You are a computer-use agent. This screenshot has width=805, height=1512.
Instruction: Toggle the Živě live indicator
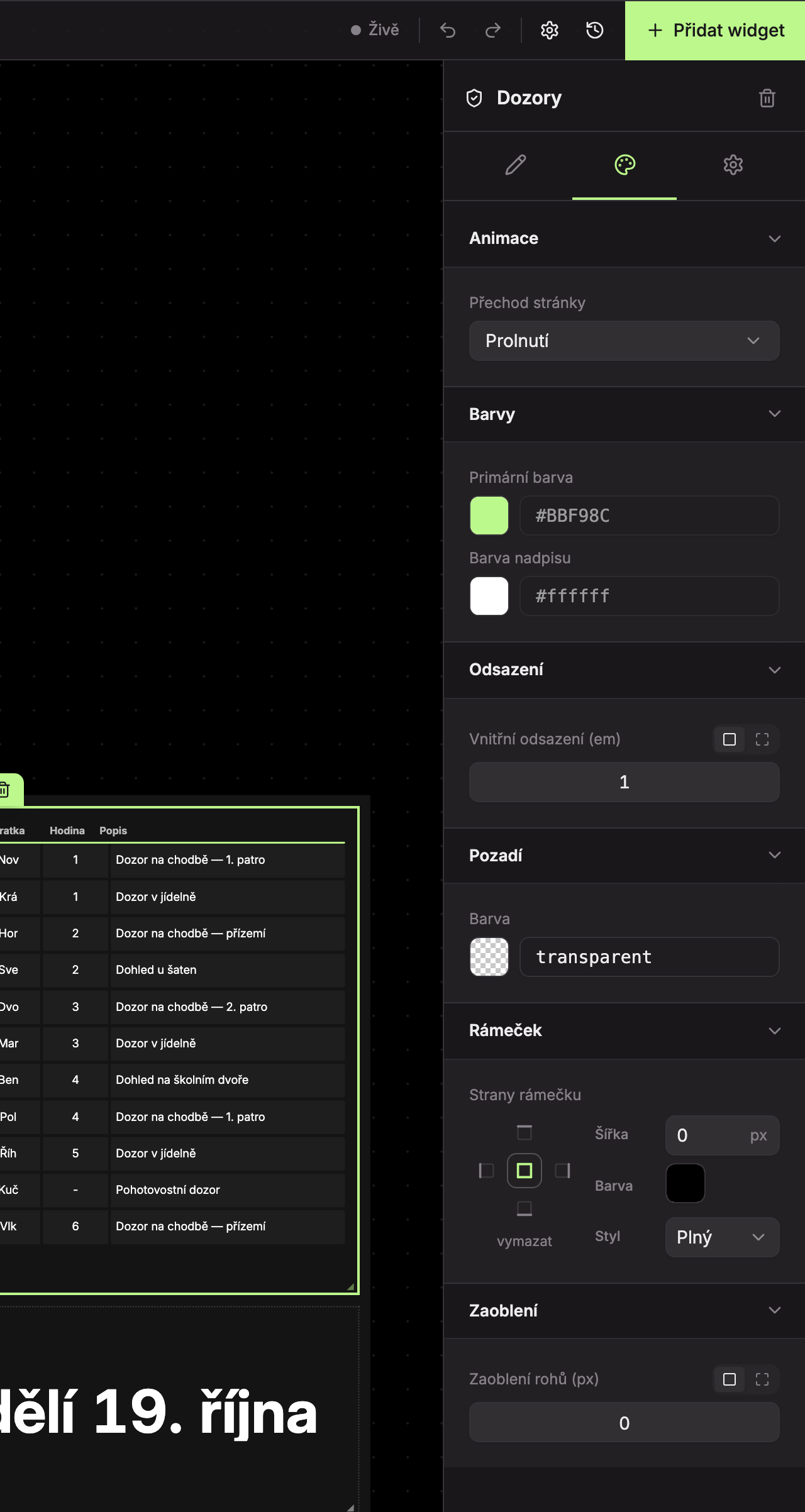pyautogui.click(x=375, y=30)
